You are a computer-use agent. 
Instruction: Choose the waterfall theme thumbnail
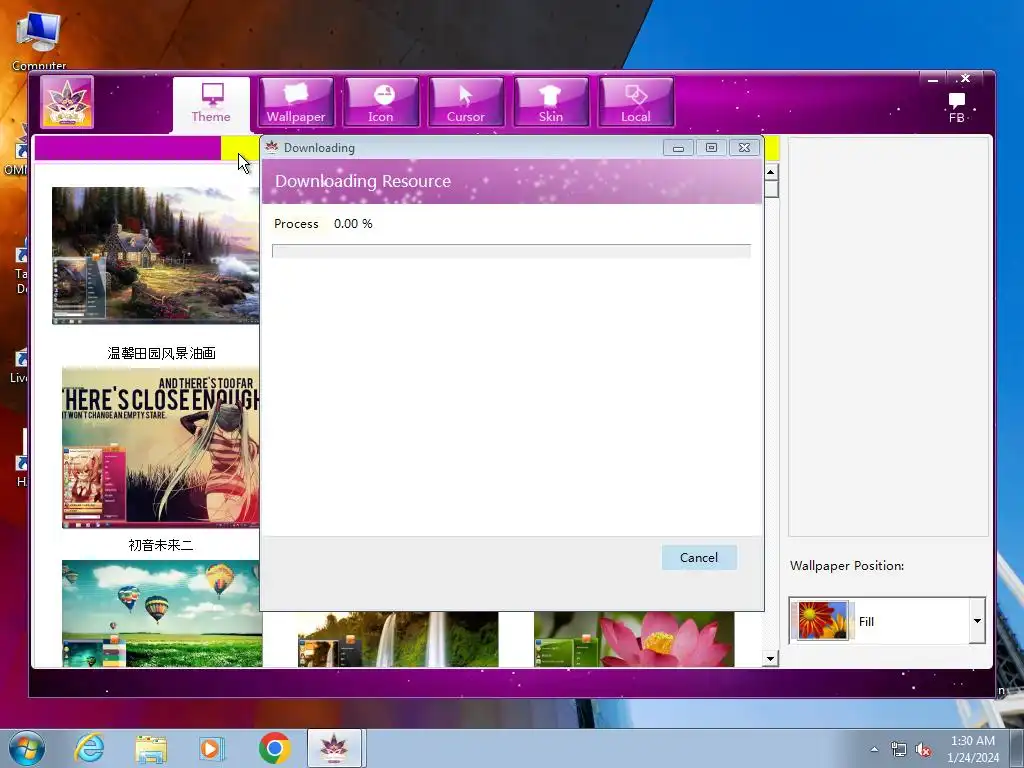click(x=398, y=639)
